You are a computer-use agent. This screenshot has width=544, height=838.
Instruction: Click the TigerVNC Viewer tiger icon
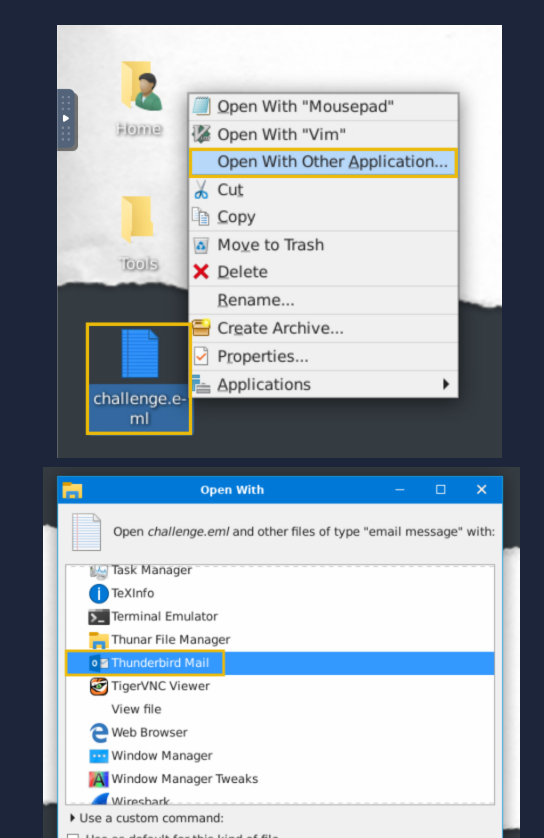[x=98, y=686]
